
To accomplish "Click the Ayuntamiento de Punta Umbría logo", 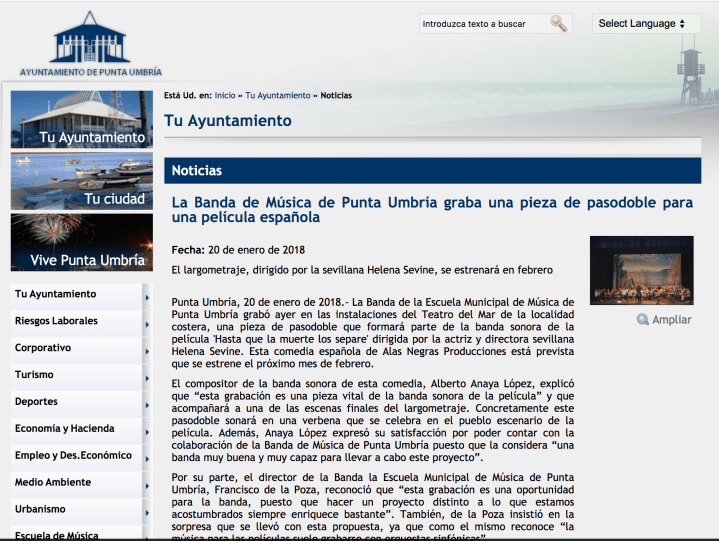I will [x=90, y=45].
